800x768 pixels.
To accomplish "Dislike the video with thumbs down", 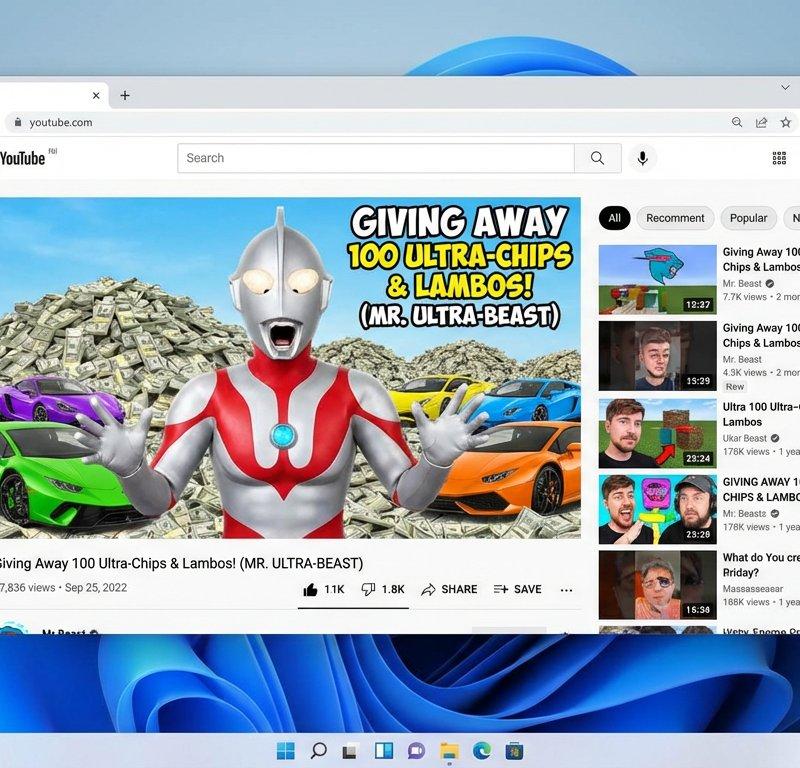I will tap(383, 589).
